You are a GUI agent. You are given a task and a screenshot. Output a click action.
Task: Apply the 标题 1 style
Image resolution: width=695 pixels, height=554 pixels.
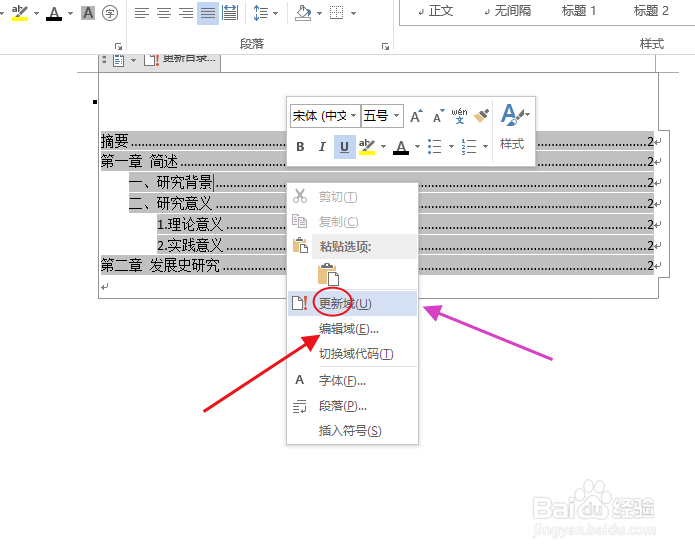pos(579,11)
